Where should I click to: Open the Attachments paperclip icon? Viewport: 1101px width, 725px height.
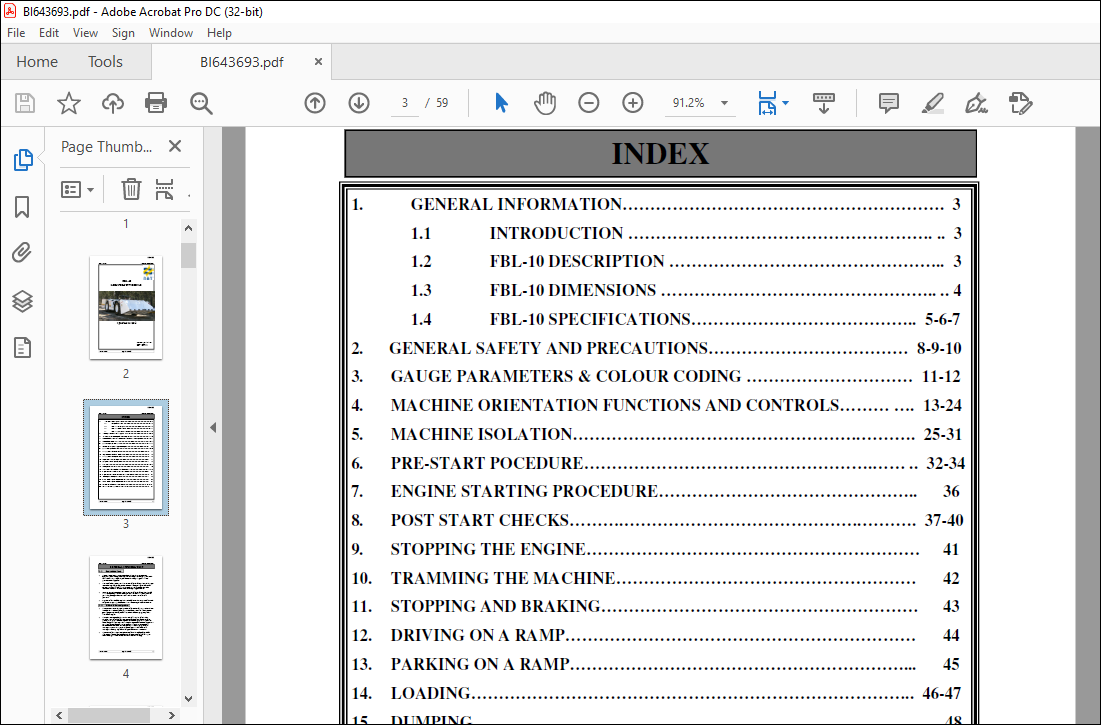[x=22, y=253]
